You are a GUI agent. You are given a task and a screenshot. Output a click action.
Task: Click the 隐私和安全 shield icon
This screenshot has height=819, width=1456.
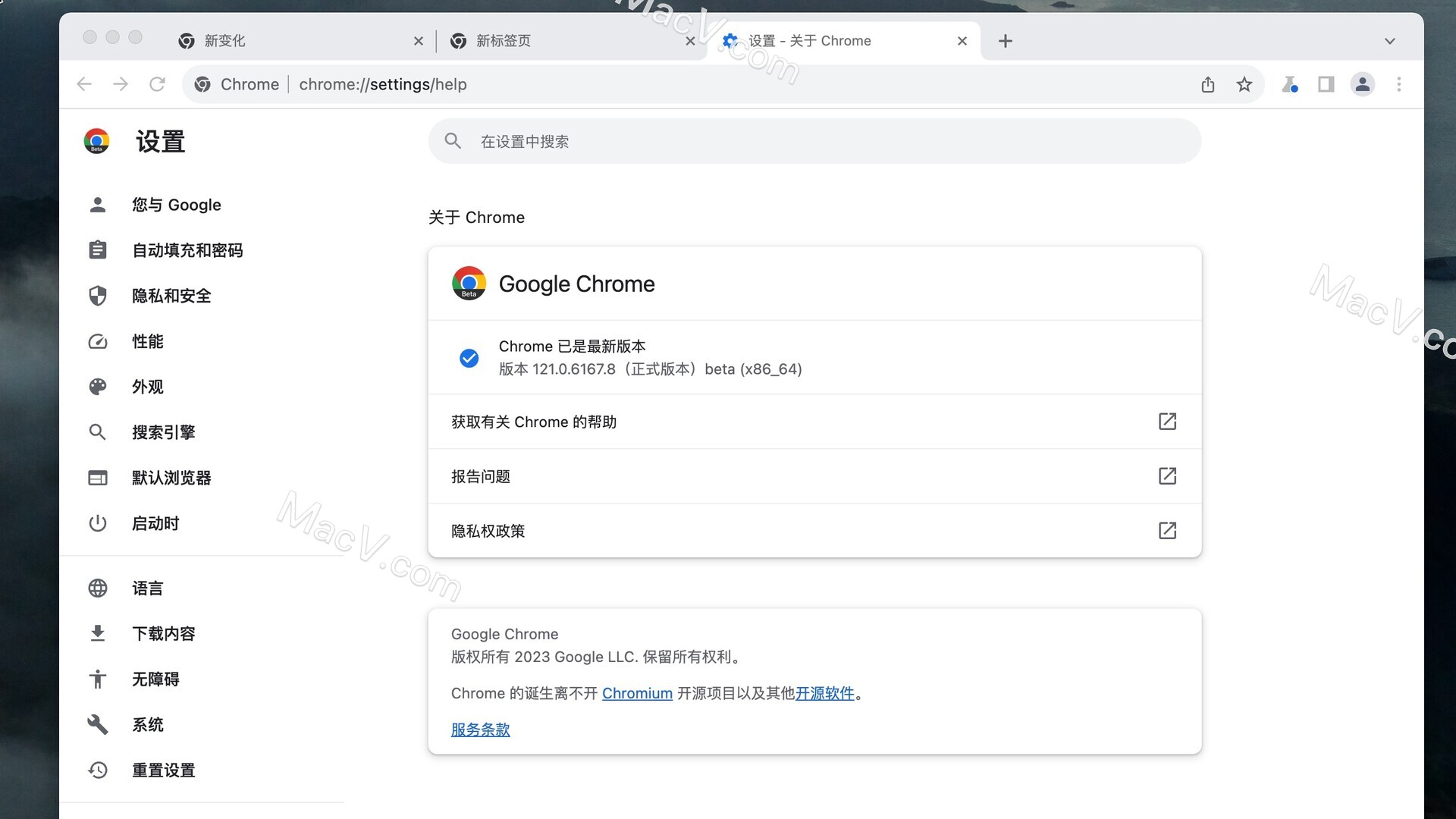pyautogui.click(x=97, y=296)
